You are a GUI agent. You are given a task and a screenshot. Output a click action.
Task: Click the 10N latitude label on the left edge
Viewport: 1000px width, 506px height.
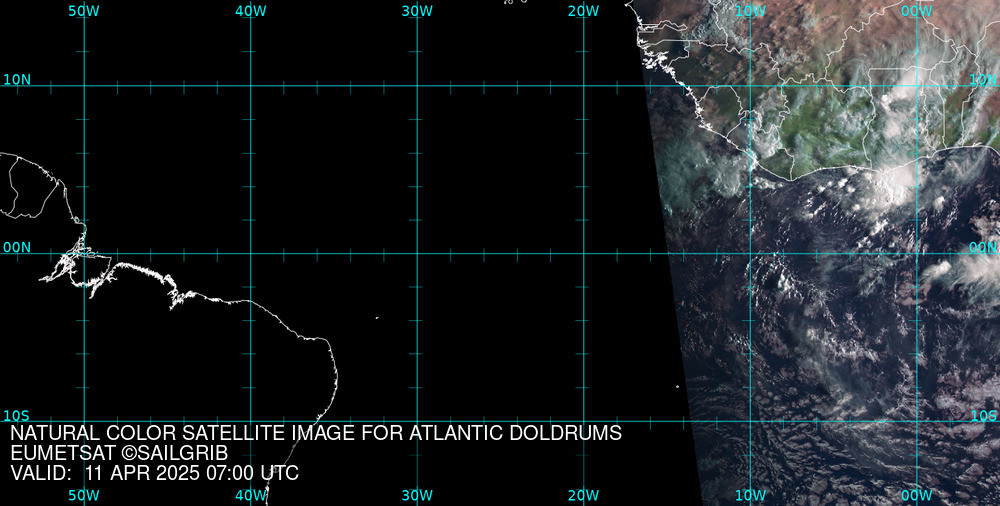pos(17,80)
